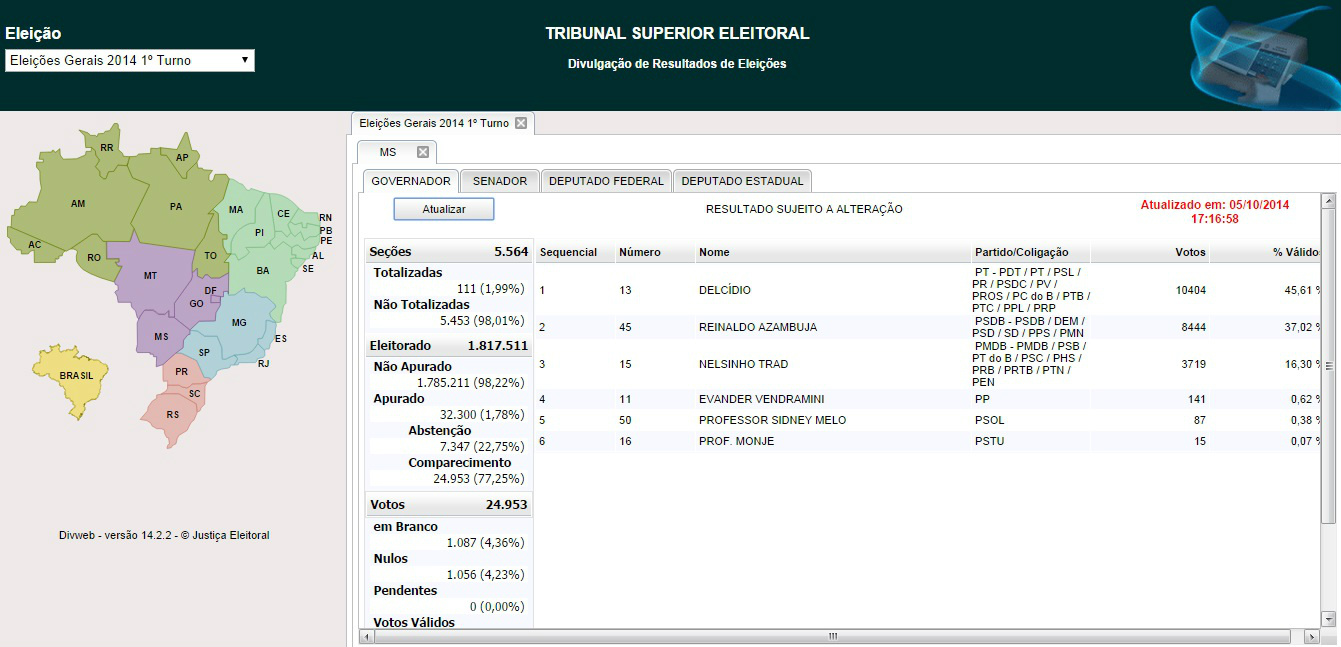The width and height of the screenshot is (1341, 647).
Task: Select the PA state on the map
Action: coord(176,206)
